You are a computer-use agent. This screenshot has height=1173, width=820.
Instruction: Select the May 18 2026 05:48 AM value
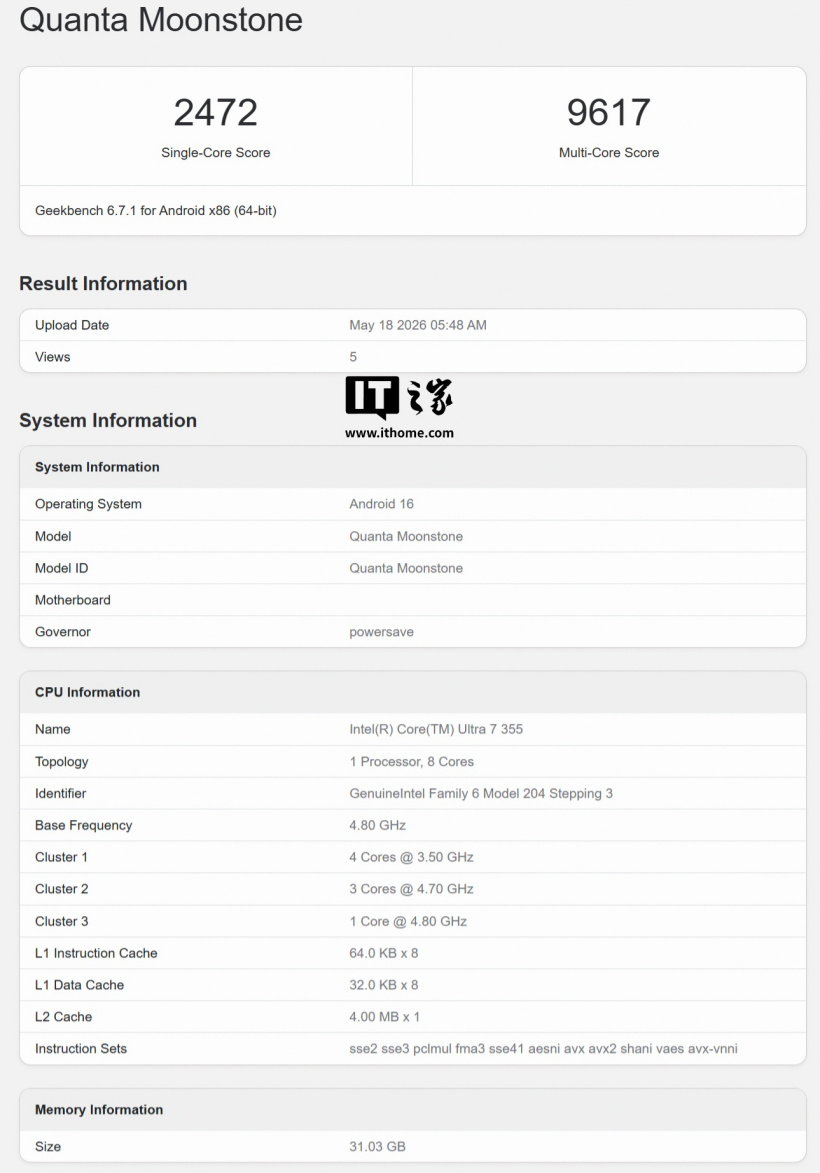click(x=417, y=325)
